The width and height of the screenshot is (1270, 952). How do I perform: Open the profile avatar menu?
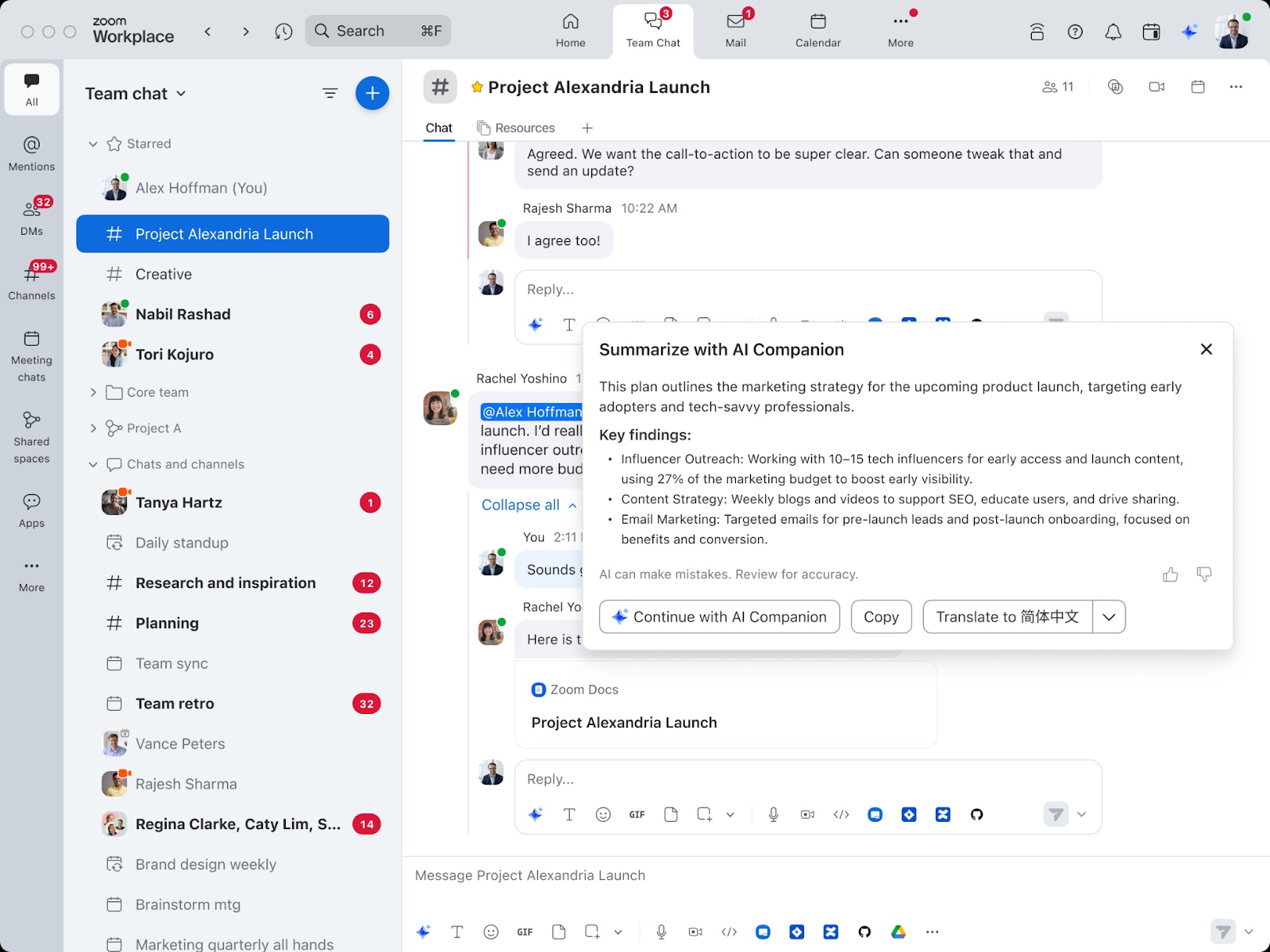[x=1231, y=32]
